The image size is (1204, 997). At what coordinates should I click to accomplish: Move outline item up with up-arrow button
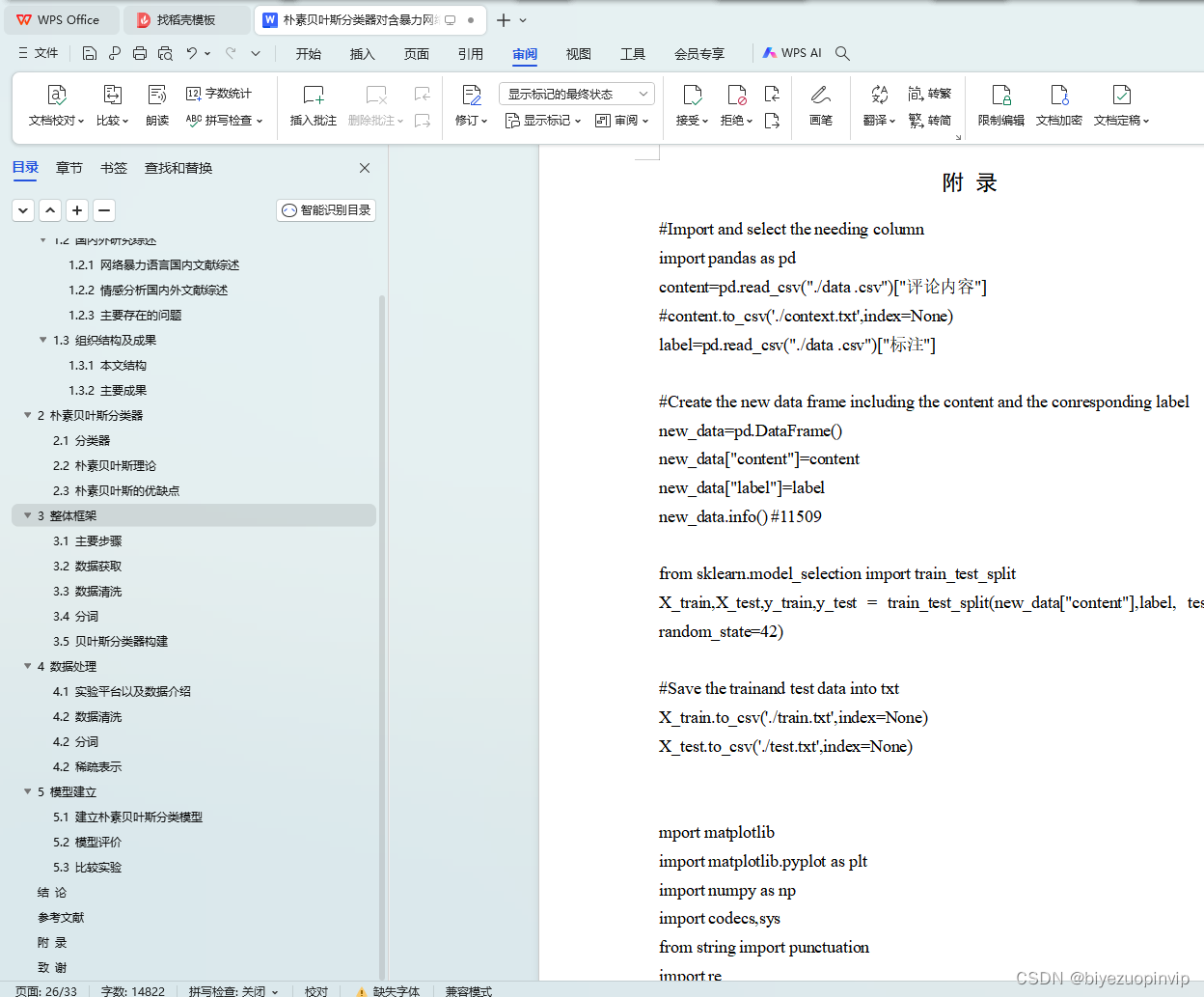[x=50, y=210]
